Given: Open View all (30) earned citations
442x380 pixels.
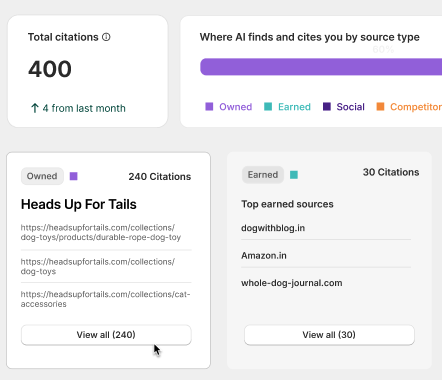Looking at the screenshot, I should click(329, 335).
